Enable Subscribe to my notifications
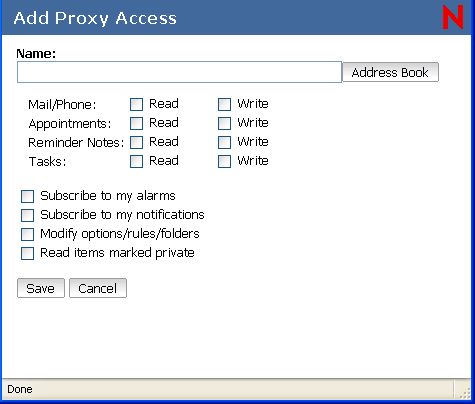Viewport: 475px width, 404px height. (x=27, y=215)
